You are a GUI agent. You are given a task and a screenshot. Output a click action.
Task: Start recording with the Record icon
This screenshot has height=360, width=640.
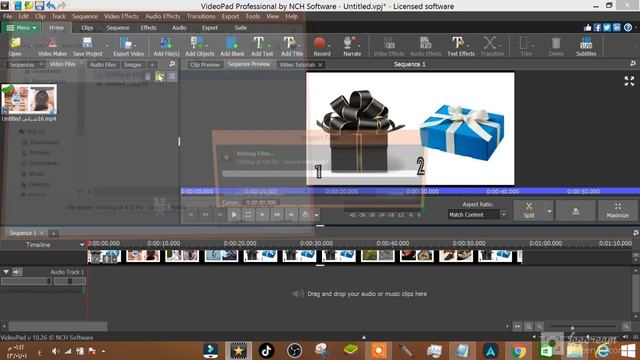[x=321, y=46]
